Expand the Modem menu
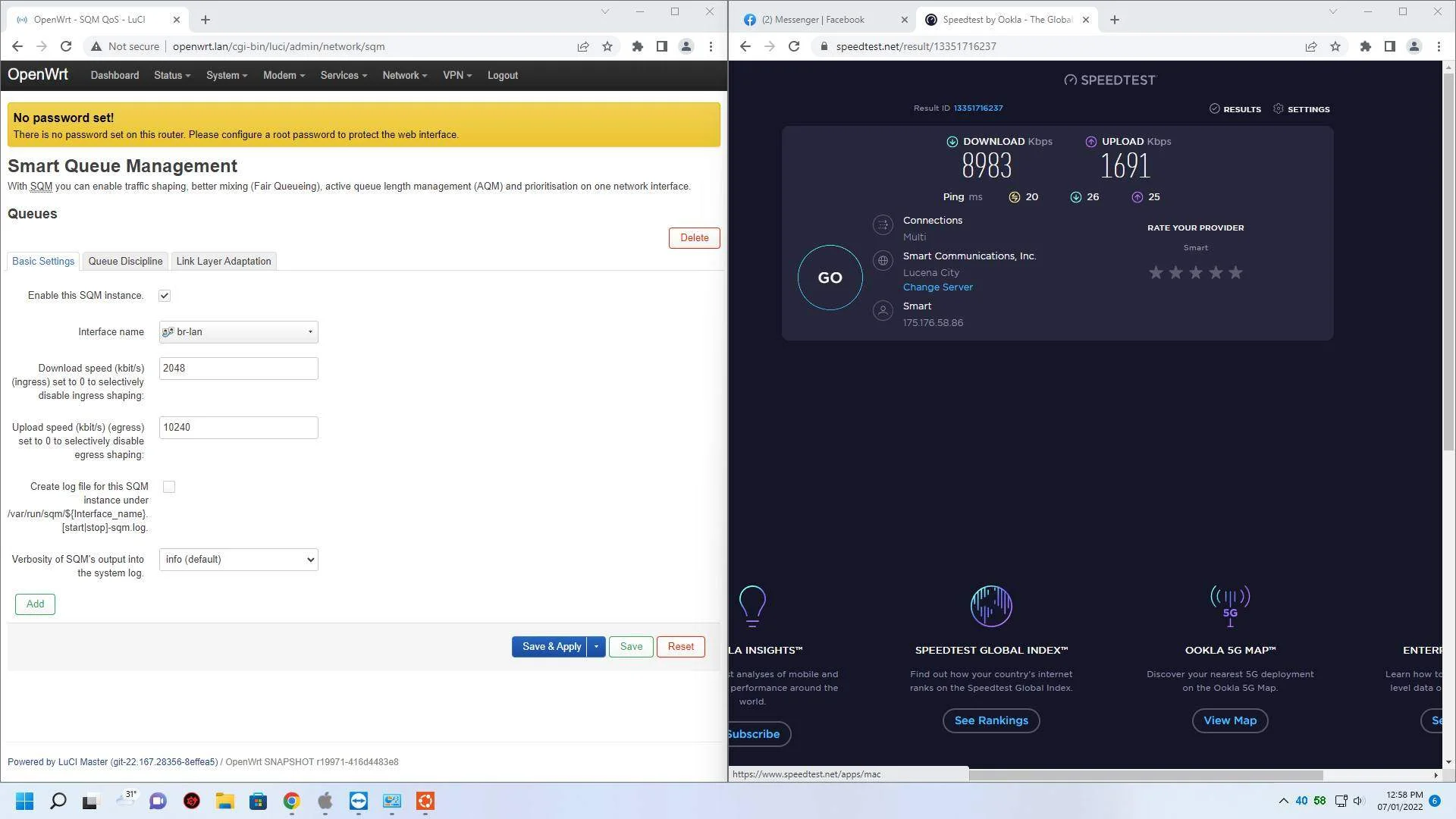1456x819 pixels. (284, 75)
